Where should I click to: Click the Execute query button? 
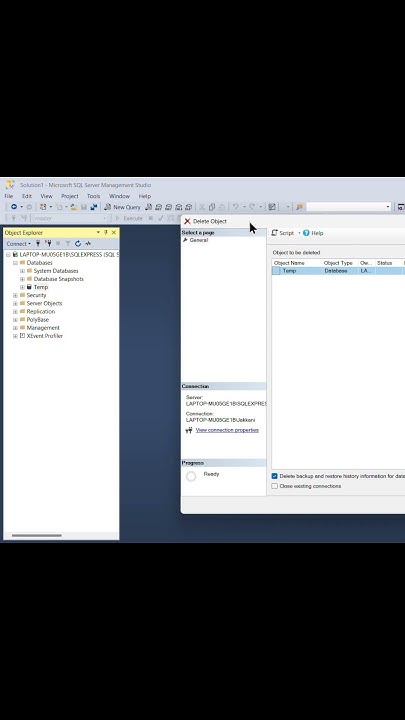click(129, 218)
